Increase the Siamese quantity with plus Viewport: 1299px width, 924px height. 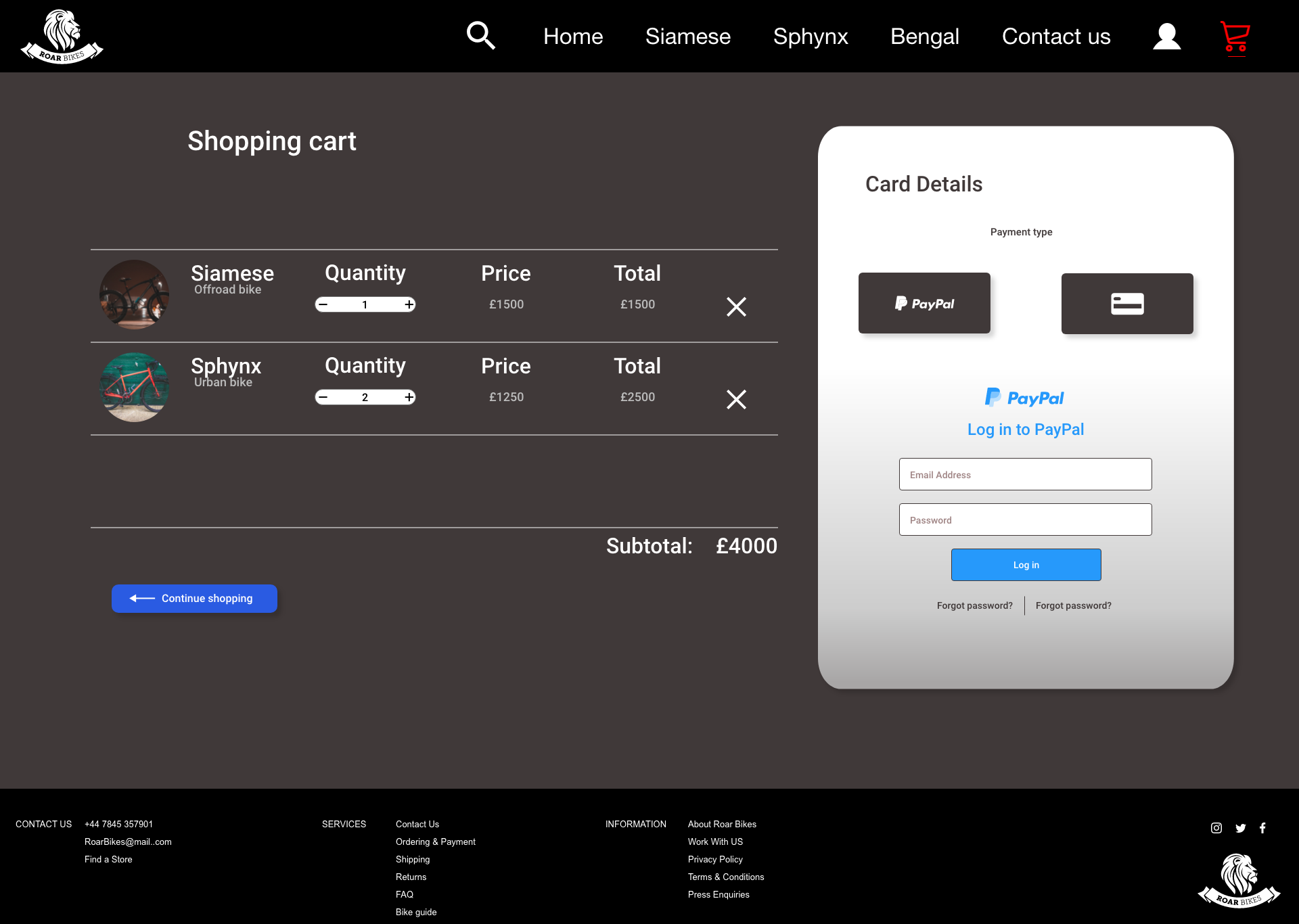tap(409, 304)
